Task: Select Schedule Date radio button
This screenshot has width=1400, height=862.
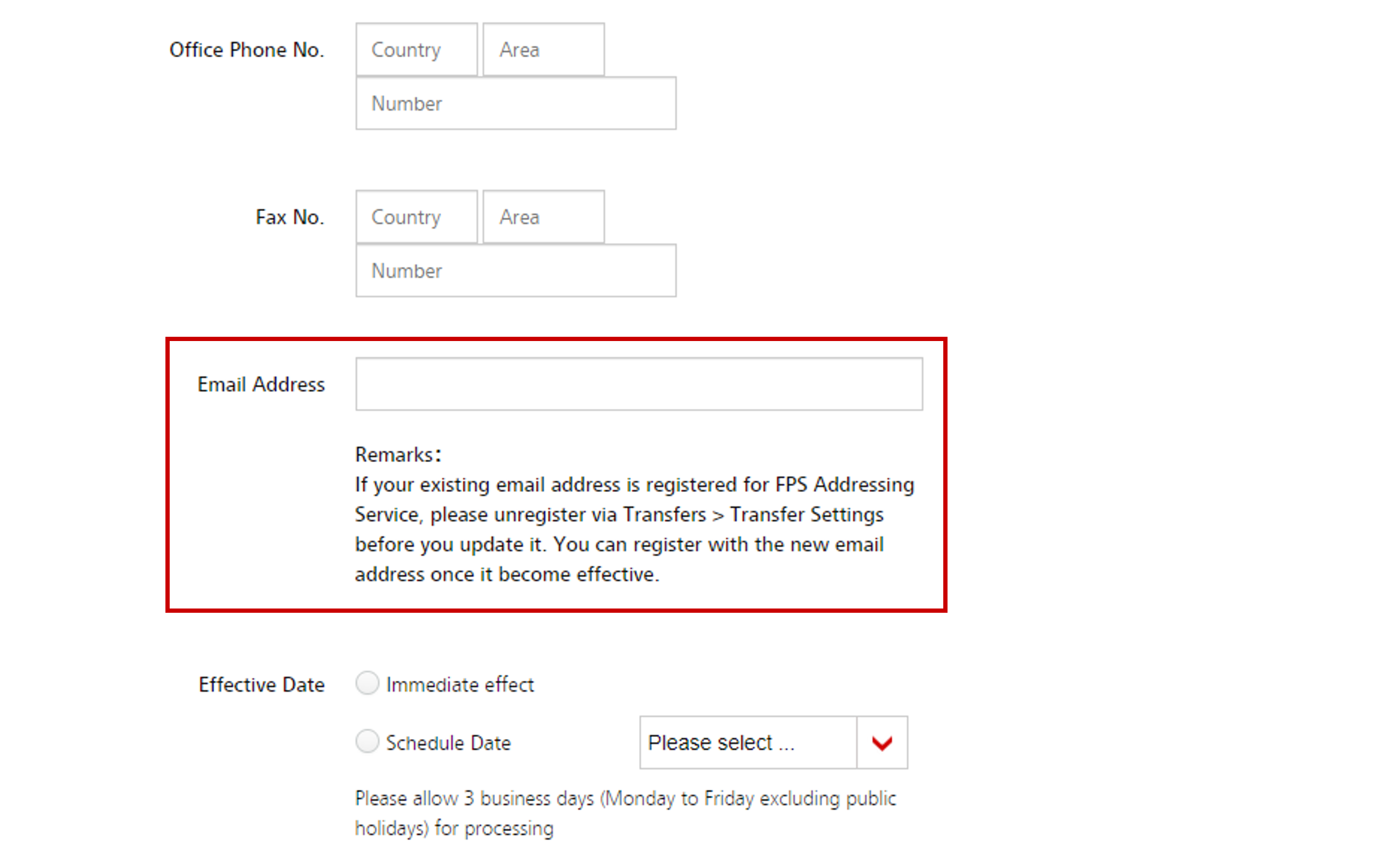Action: pyautogui.click(x=367, y=742)
